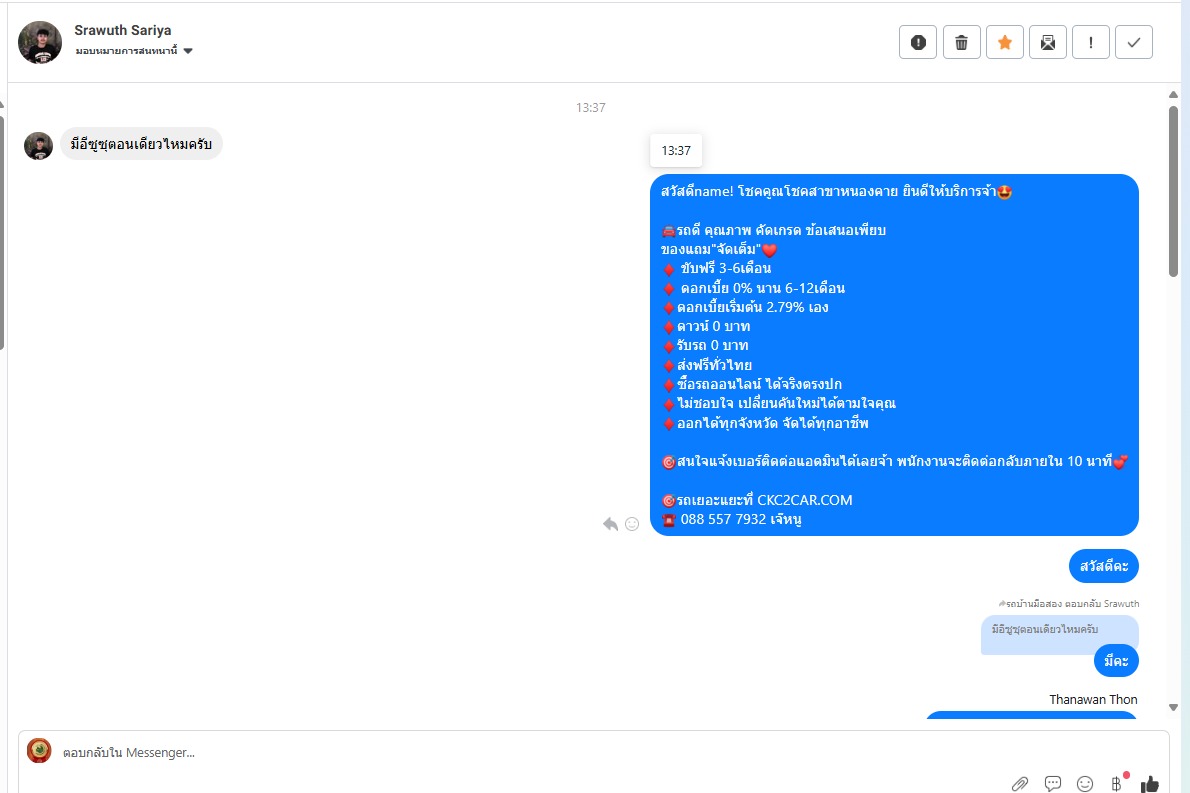Image resolution: width=1190 pixels, height=793 pixels.
Task: Click scrollbar up arrow in chat
Action: coord(1173,95)
